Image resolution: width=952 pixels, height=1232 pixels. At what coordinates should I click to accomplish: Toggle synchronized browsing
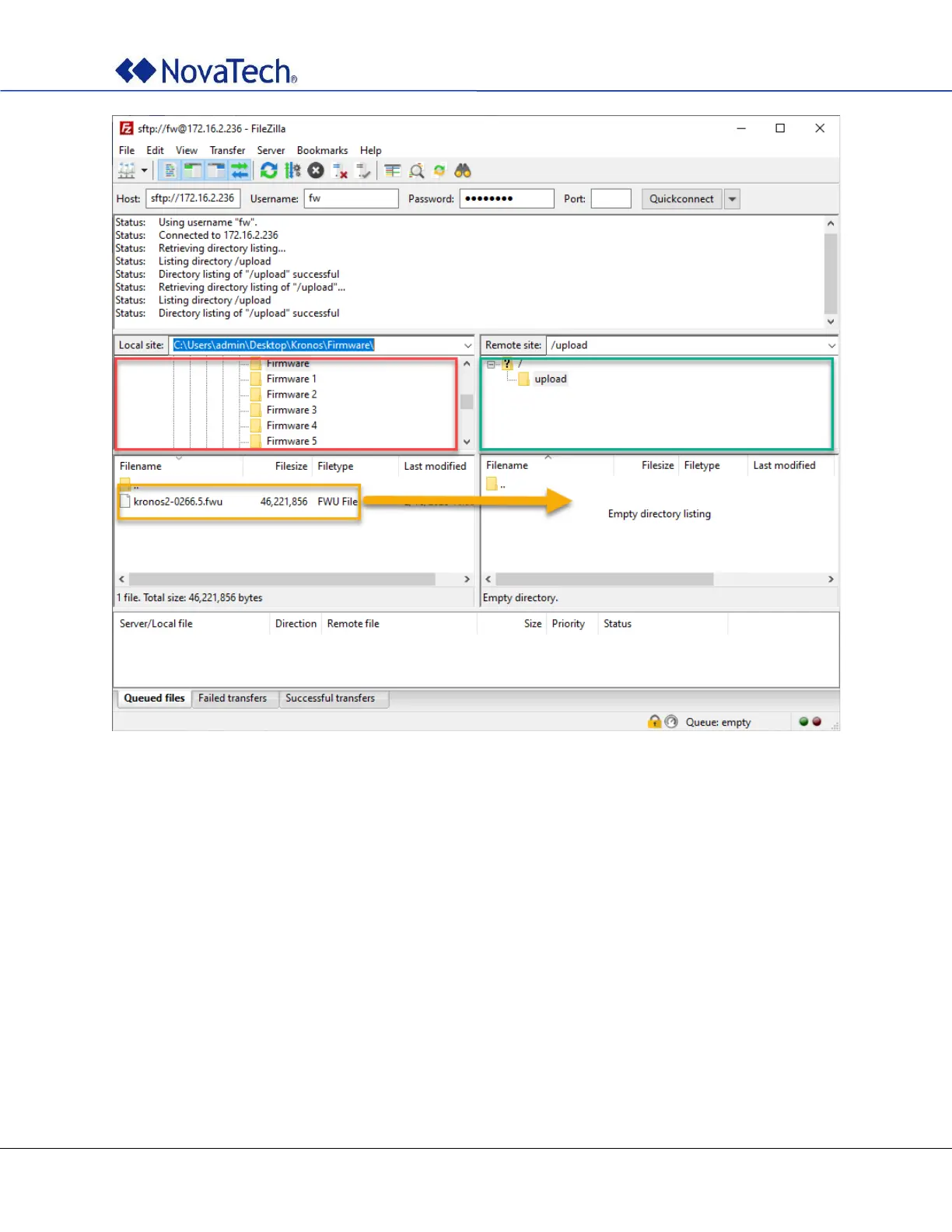pyautogui.click(x=439, y=170)
